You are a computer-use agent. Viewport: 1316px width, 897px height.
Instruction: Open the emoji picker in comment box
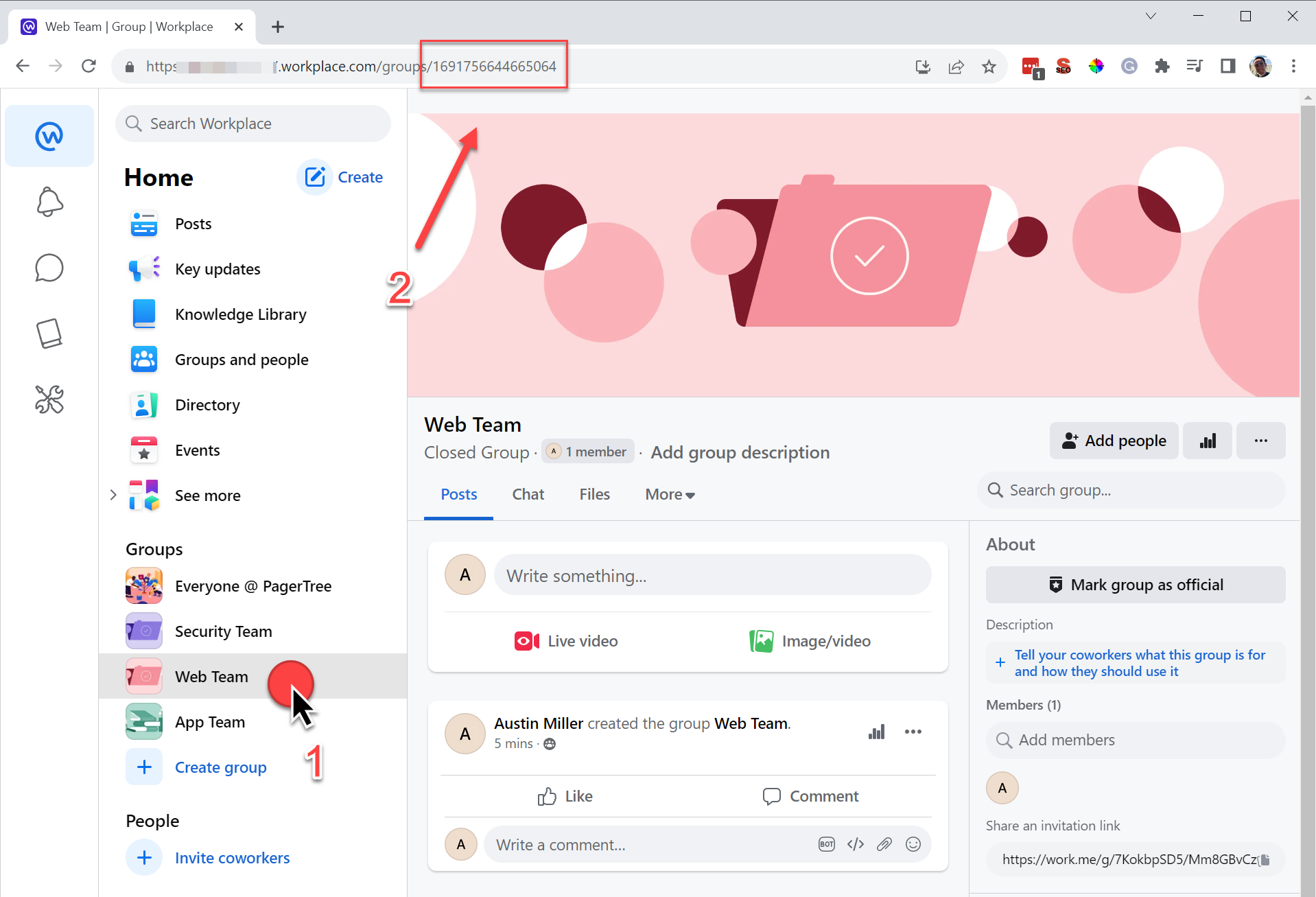[913, 844]
